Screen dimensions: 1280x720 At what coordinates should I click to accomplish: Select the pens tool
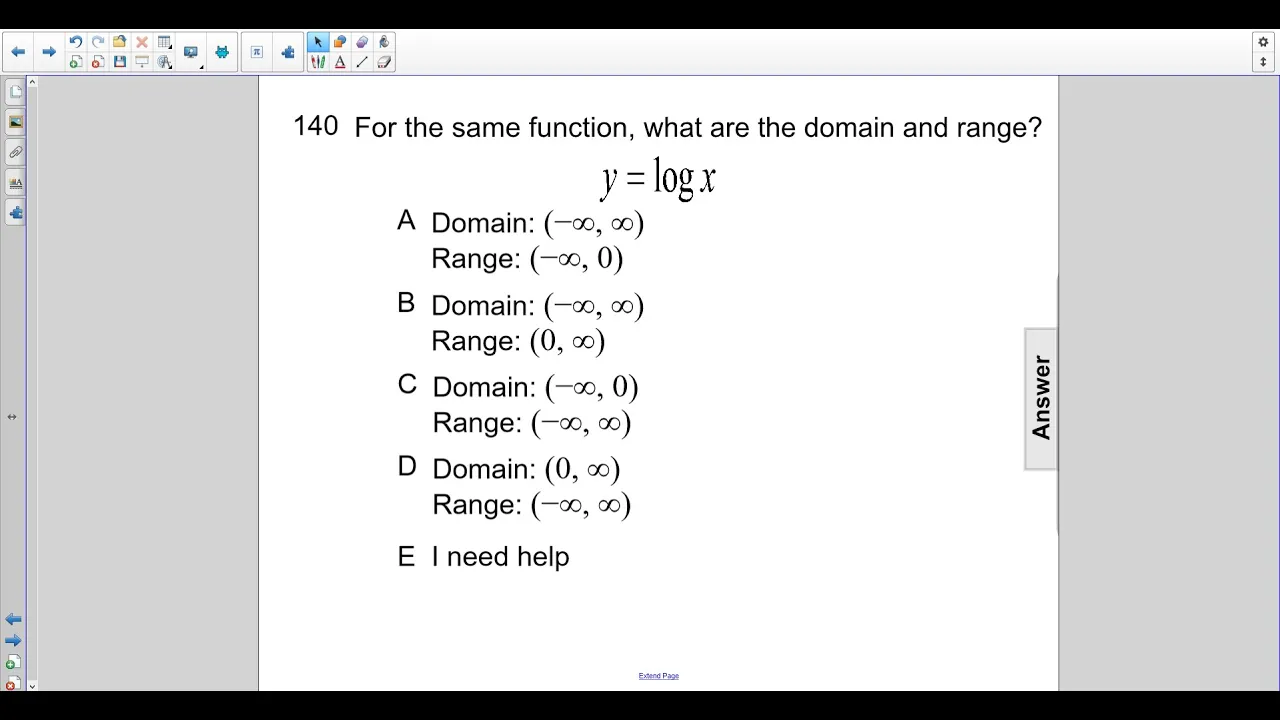318,62
